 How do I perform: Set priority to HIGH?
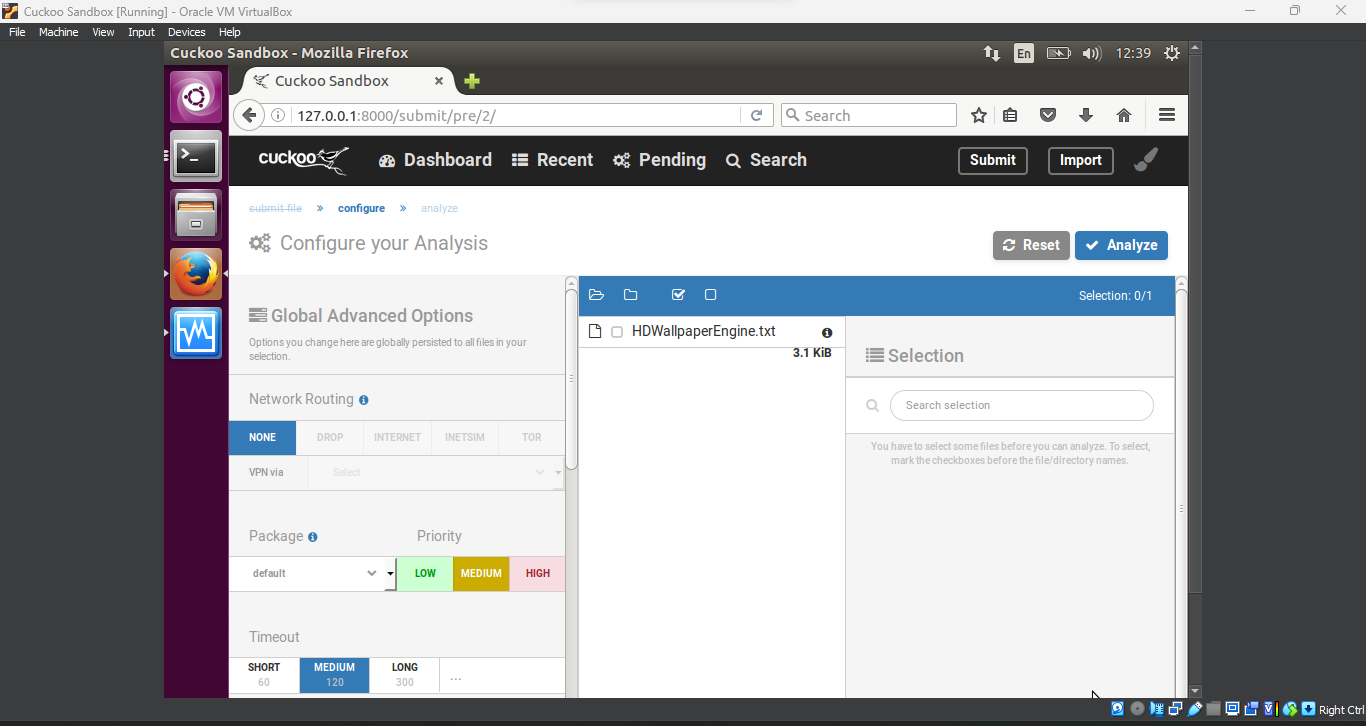click(537, 573)
